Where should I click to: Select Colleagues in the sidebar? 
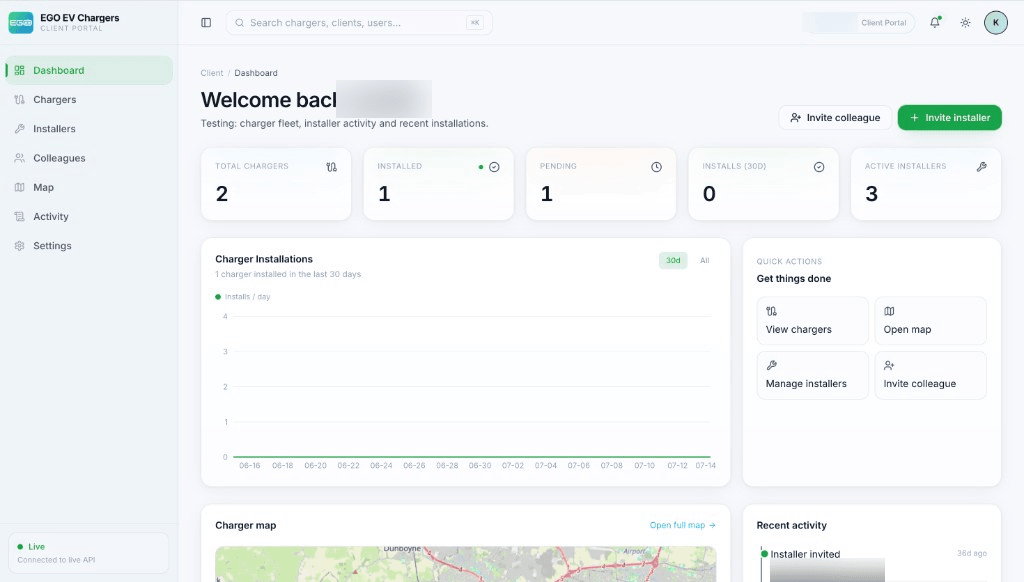pyautogui.click(x=89, y=158)
